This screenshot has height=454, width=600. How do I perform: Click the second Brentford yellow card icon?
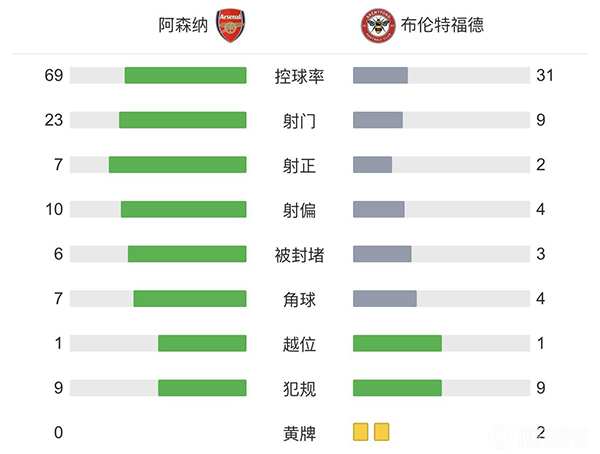click(381, 432)
